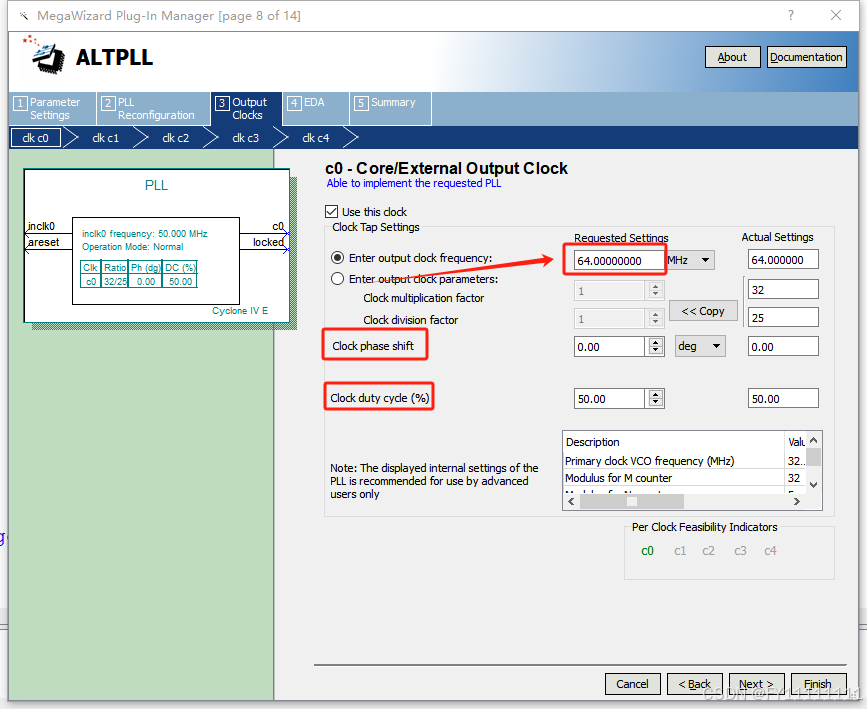The height and width of the screenshot is (709, 867).
Task: Click the horizontal scrollbar thumb in description table
Action: pyautogui.click(x=631, y=502)
